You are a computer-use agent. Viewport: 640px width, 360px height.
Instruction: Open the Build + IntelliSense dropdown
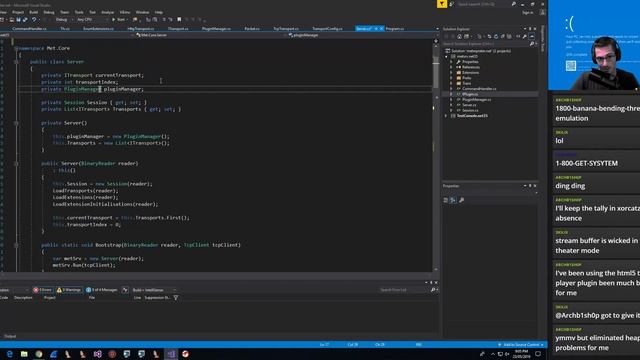(x=154, y=290)
